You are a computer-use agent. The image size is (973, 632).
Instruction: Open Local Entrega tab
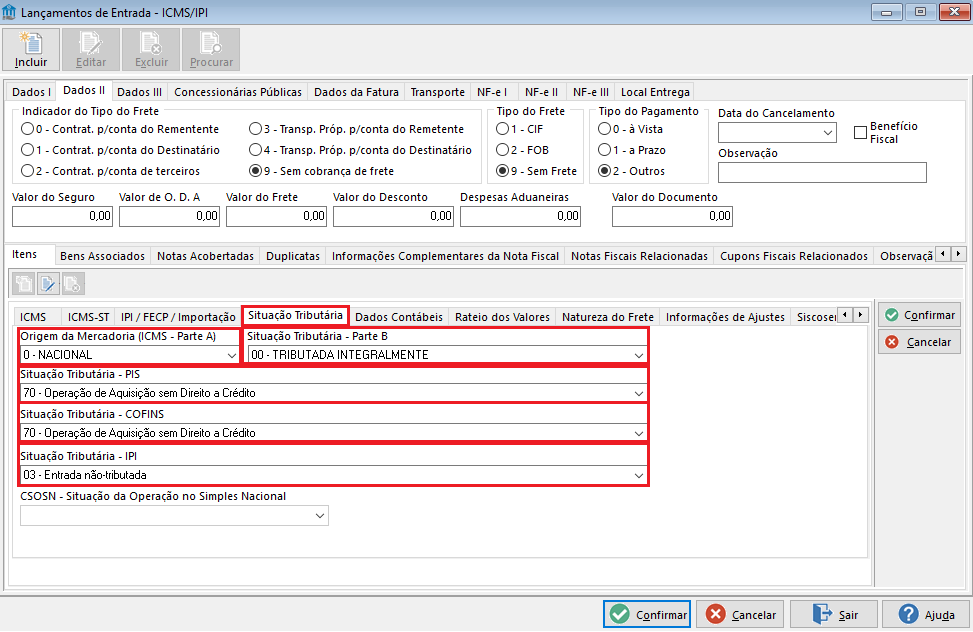coord(655,92)
